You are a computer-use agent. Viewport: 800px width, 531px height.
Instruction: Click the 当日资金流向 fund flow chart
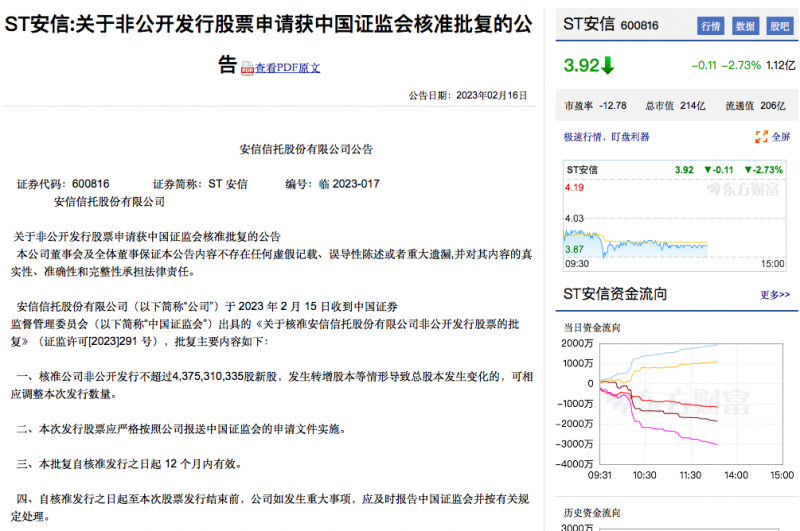pyautogui.click(x=691, y=403)
